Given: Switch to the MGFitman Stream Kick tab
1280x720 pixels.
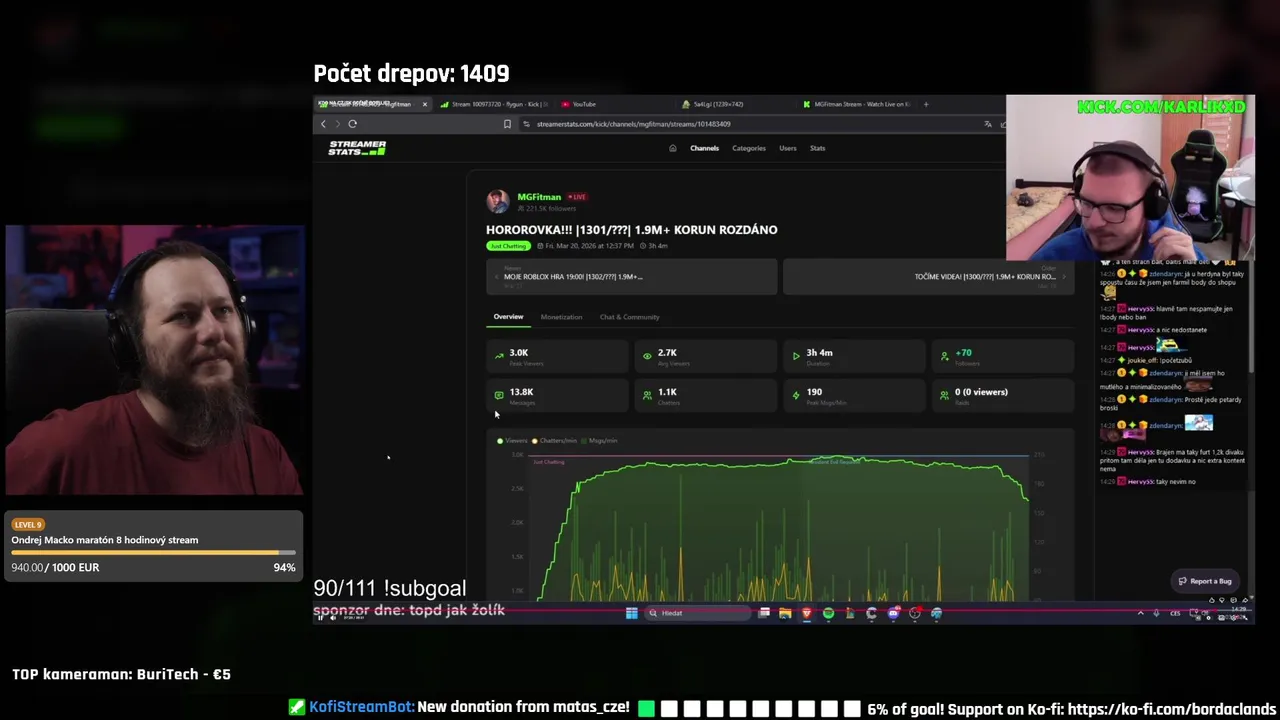Looking at the screenshot, I should [857, 104].
